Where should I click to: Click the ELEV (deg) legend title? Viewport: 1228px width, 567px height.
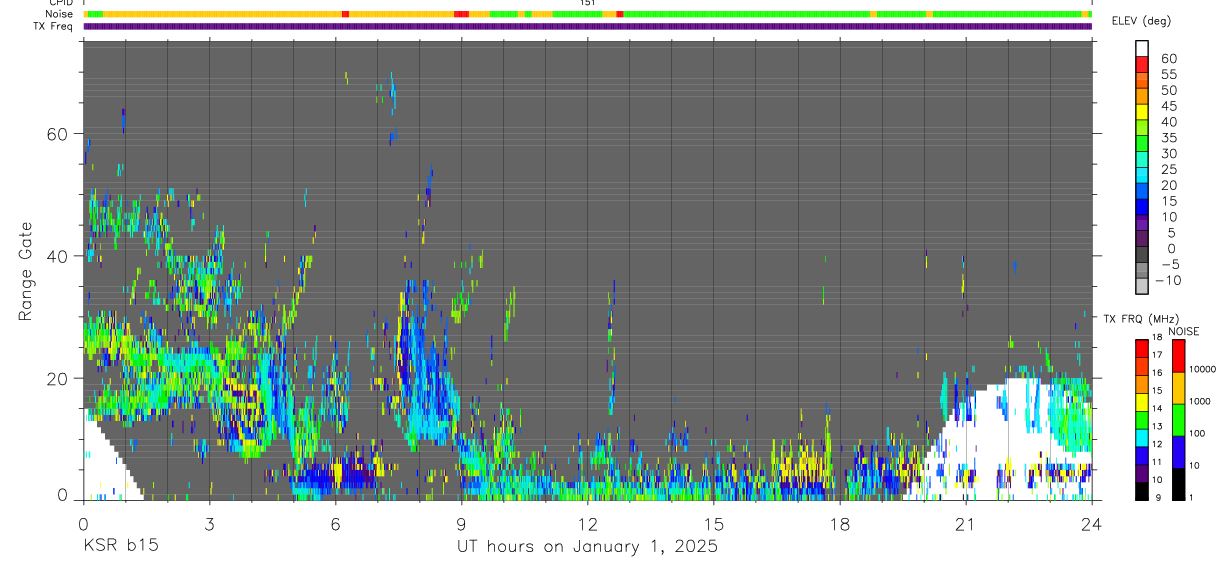(x=1141, y=21)
